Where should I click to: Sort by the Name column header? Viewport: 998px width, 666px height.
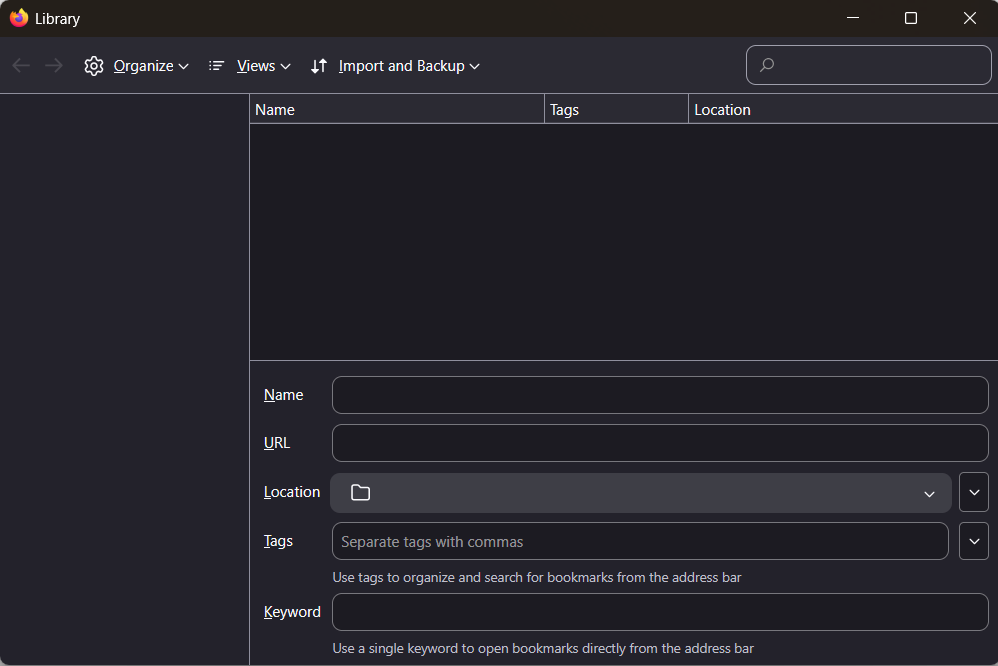pyautogui.click(x=396, y=110)
